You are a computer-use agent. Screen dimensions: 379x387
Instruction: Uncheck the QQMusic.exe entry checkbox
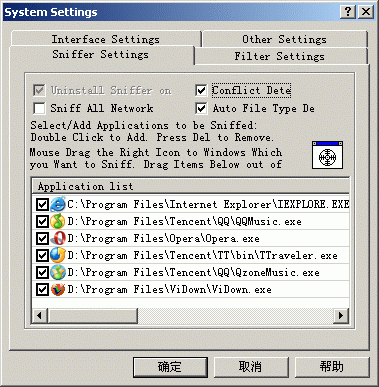[42, 221]
